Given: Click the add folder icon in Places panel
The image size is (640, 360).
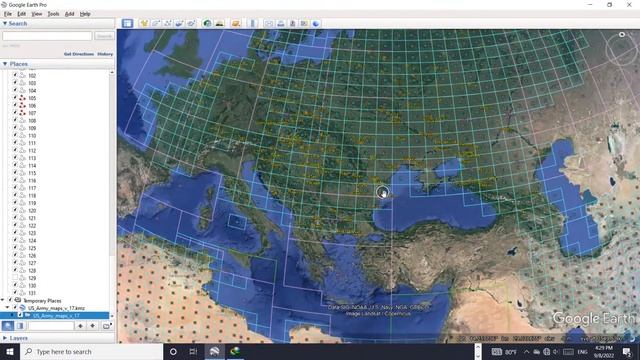Looking at the screenshot, I should click(x=106, y=326).
